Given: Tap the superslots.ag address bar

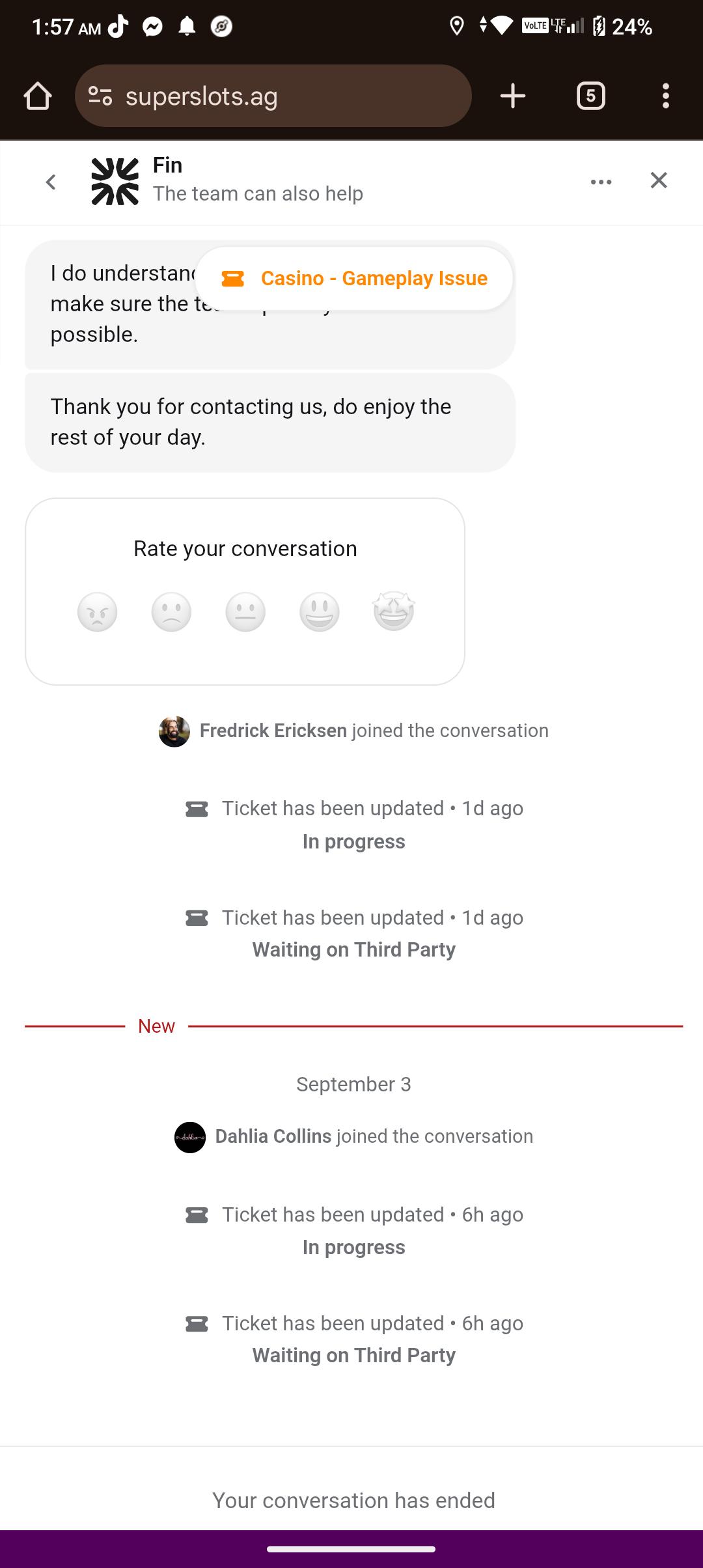Looking at the screenshot, I should 286,96.
